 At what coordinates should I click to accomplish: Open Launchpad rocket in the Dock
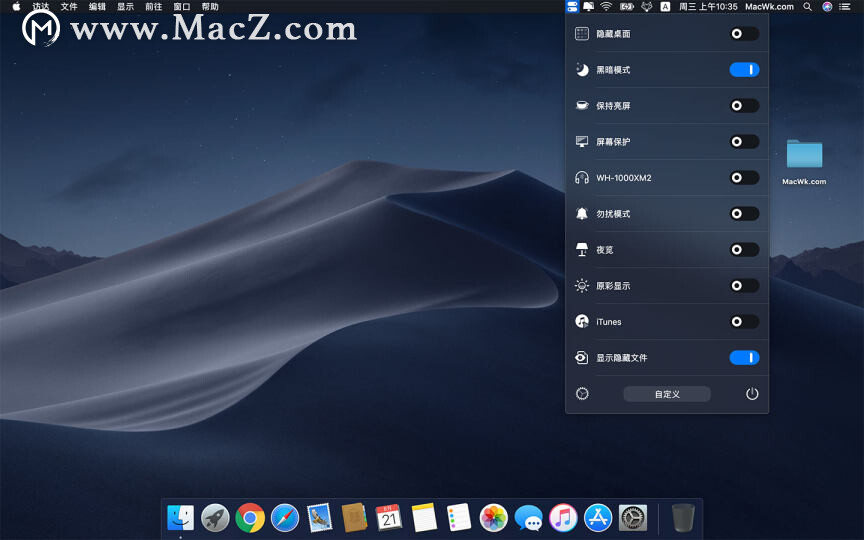(215, 518)
